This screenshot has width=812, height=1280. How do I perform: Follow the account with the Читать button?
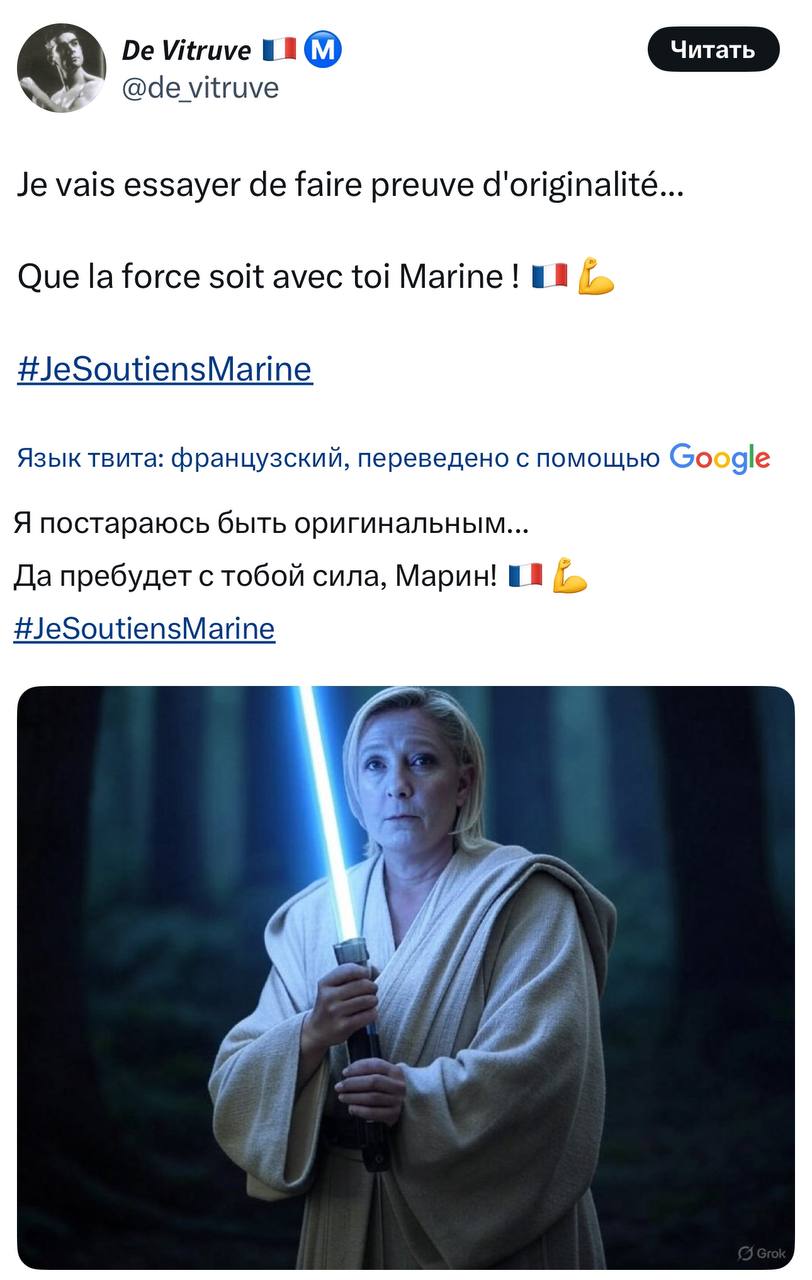pos(713,49)
